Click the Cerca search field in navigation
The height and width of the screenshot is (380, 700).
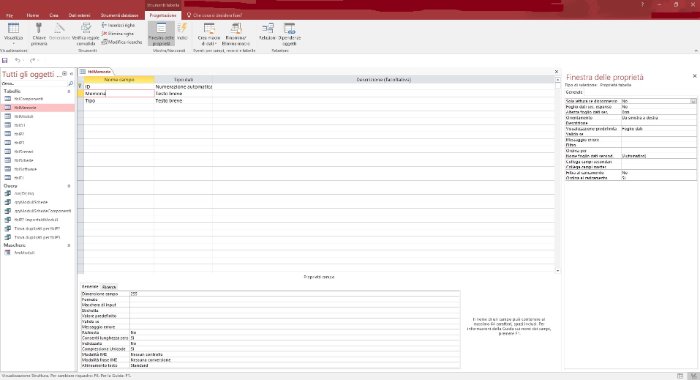(x=33, y=84)
